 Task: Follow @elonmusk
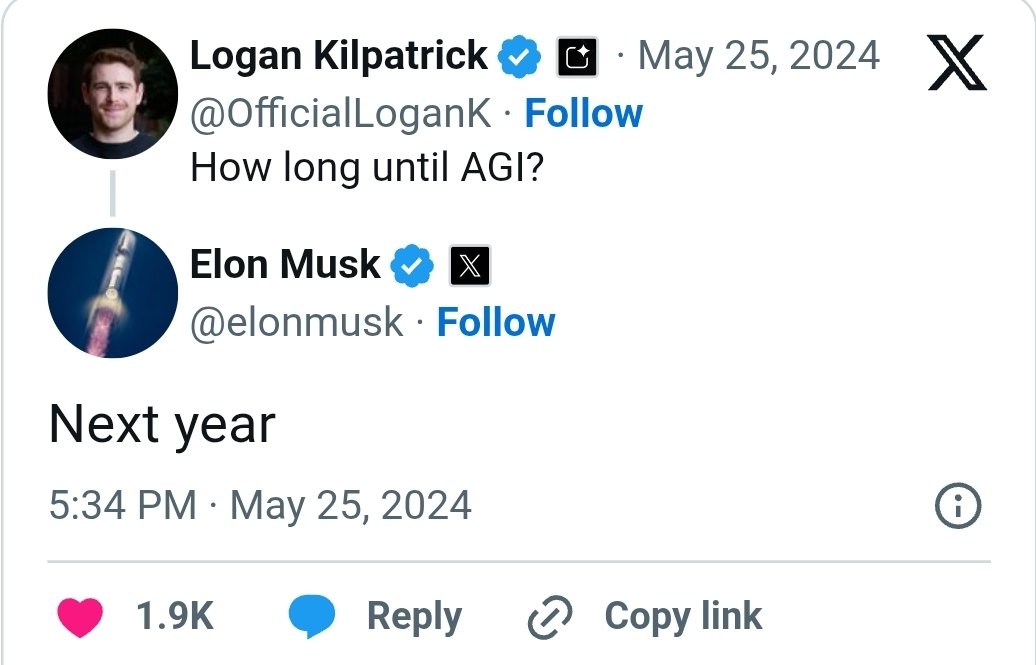pyautogui.click(x=496, y=323)
